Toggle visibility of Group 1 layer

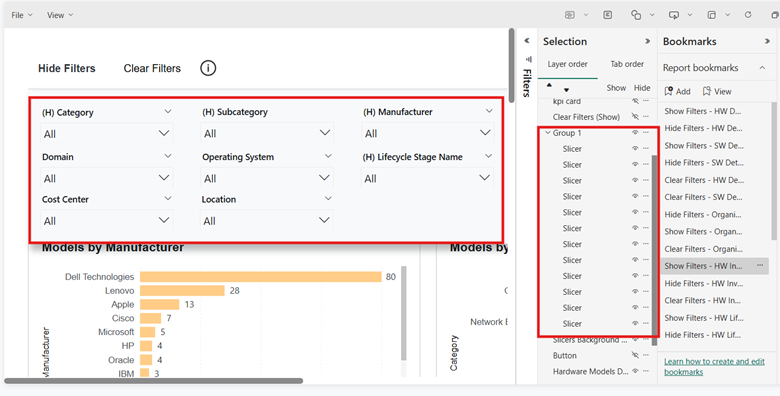[635, 133]
